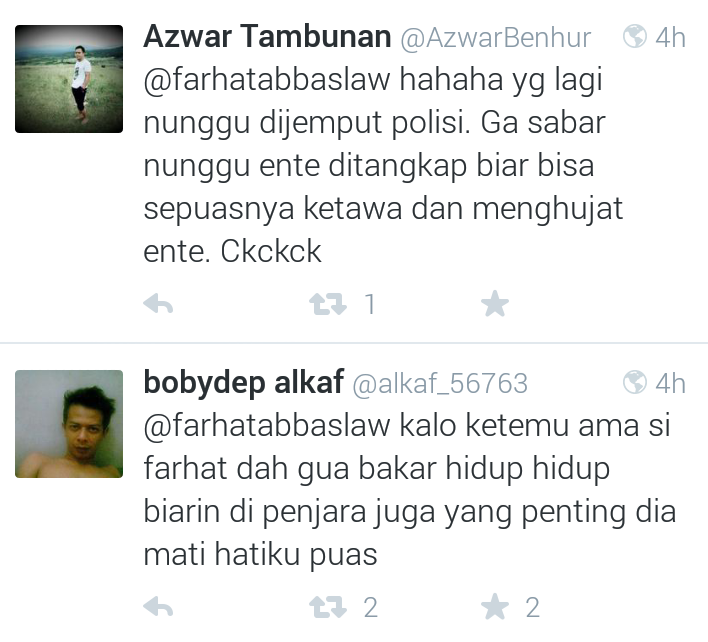View favorite count 2 on second tweet
This screenshot has height=642, width=708.
pos(532,607)
